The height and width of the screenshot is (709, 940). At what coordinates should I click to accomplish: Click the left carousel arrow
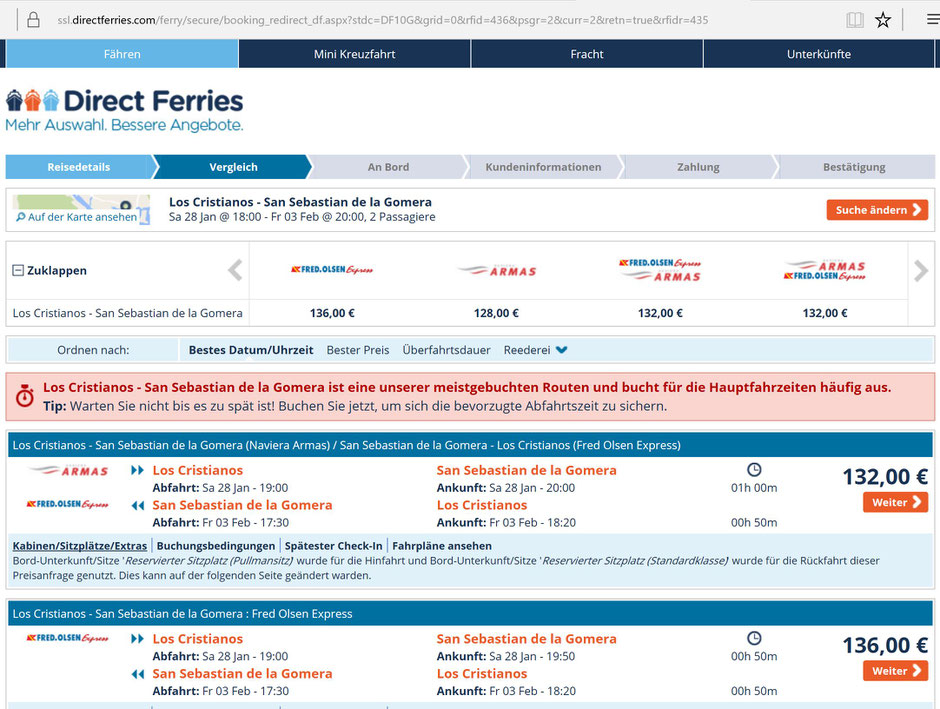[235, 270]
